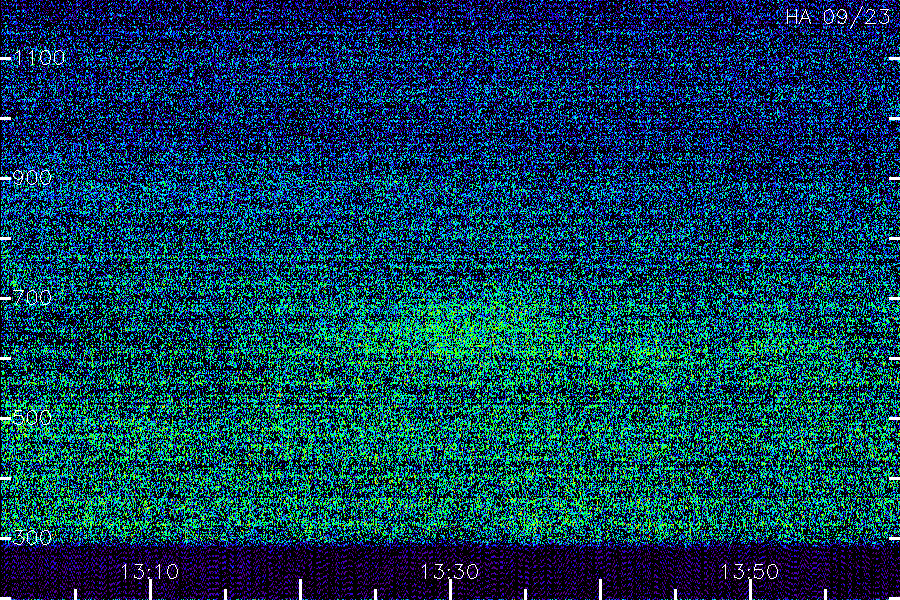Click the 13:30 time axis label
900x600 pixels.
click(449, 571)
